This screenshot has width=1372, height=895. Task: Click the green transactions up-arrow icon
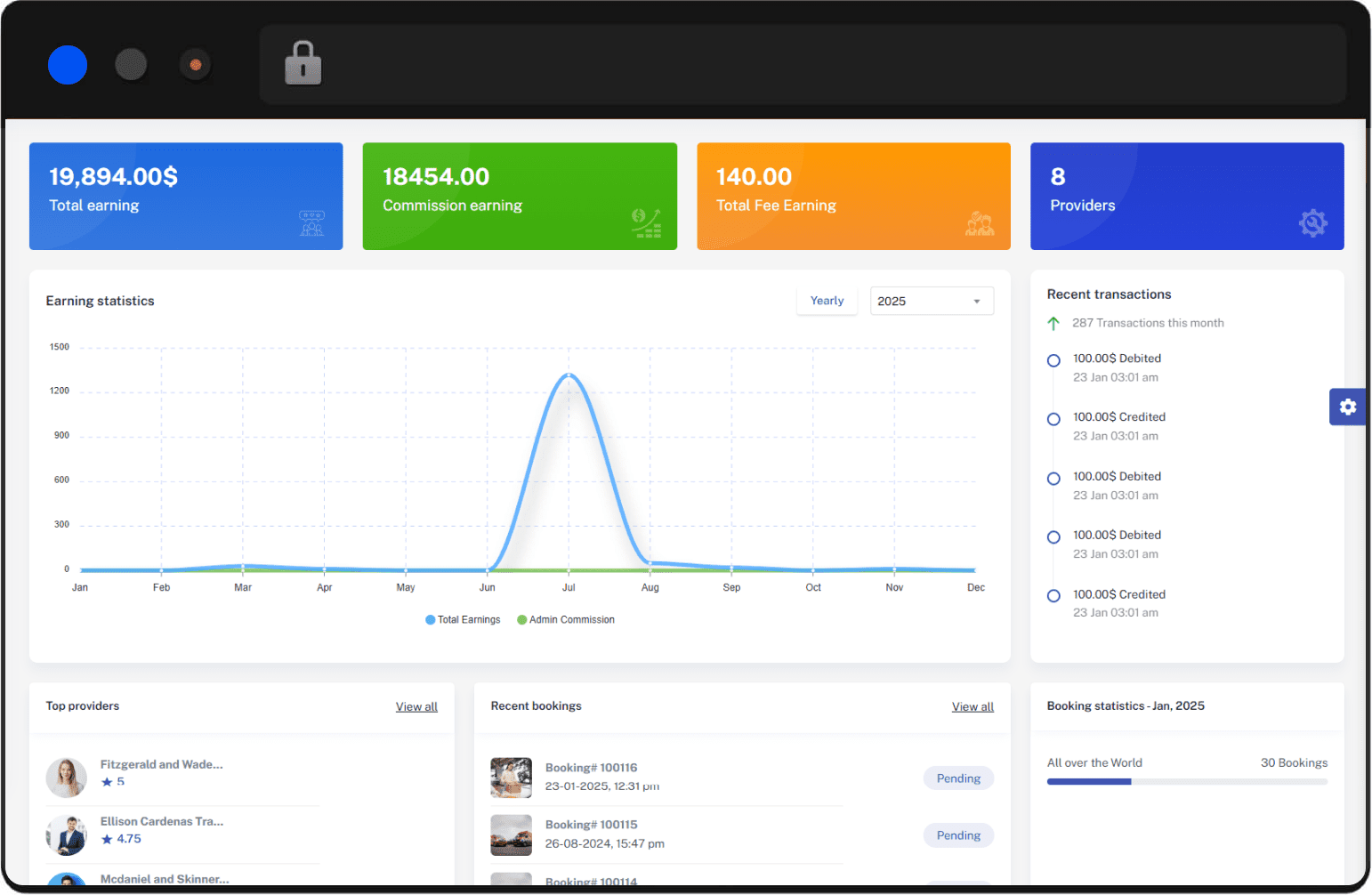tap(1053, 324)
